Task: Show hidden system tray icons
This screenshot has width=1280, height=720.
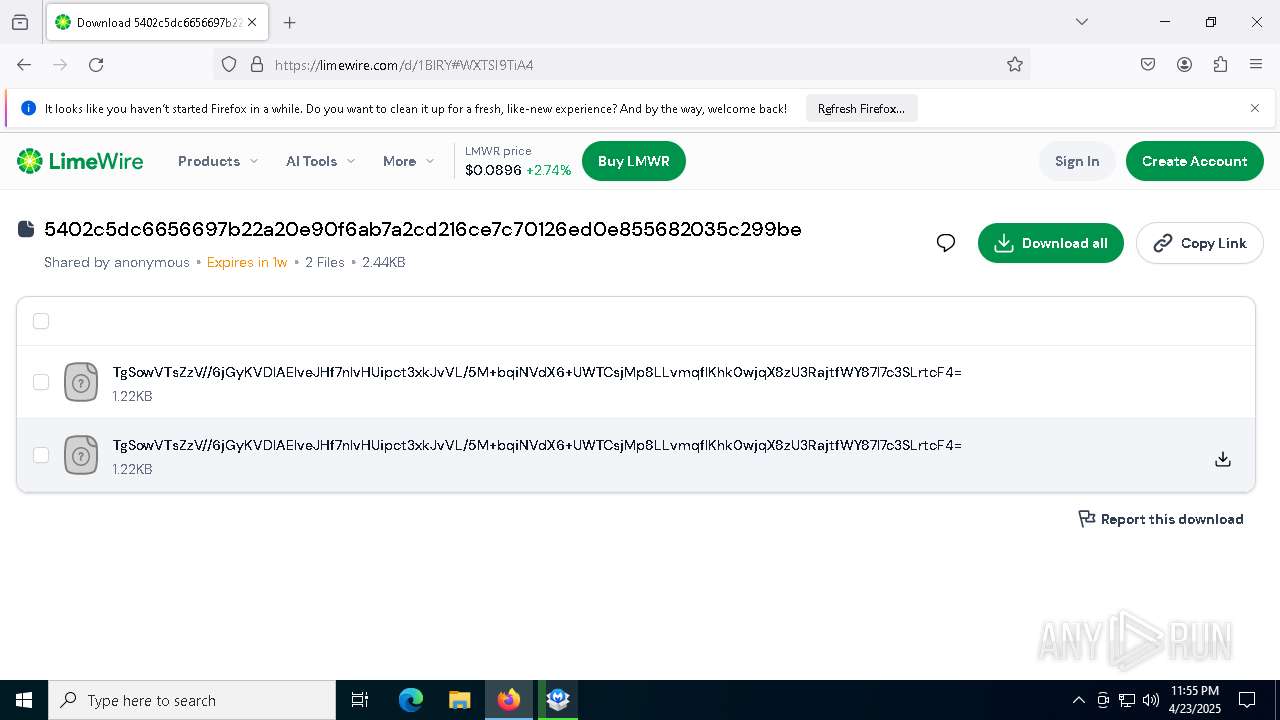Action: pyautogui.click(x=1078, y=700)
